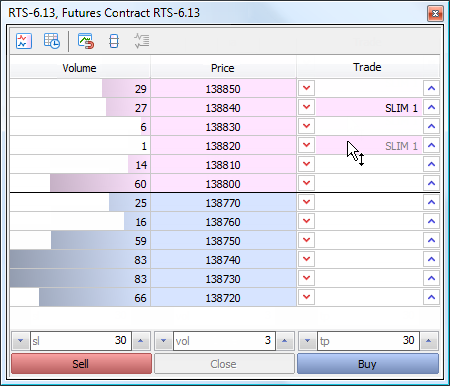Toggle the spread view icon in toolbar
The height and width of the screenshot is (386, 450).
[114, 41]
